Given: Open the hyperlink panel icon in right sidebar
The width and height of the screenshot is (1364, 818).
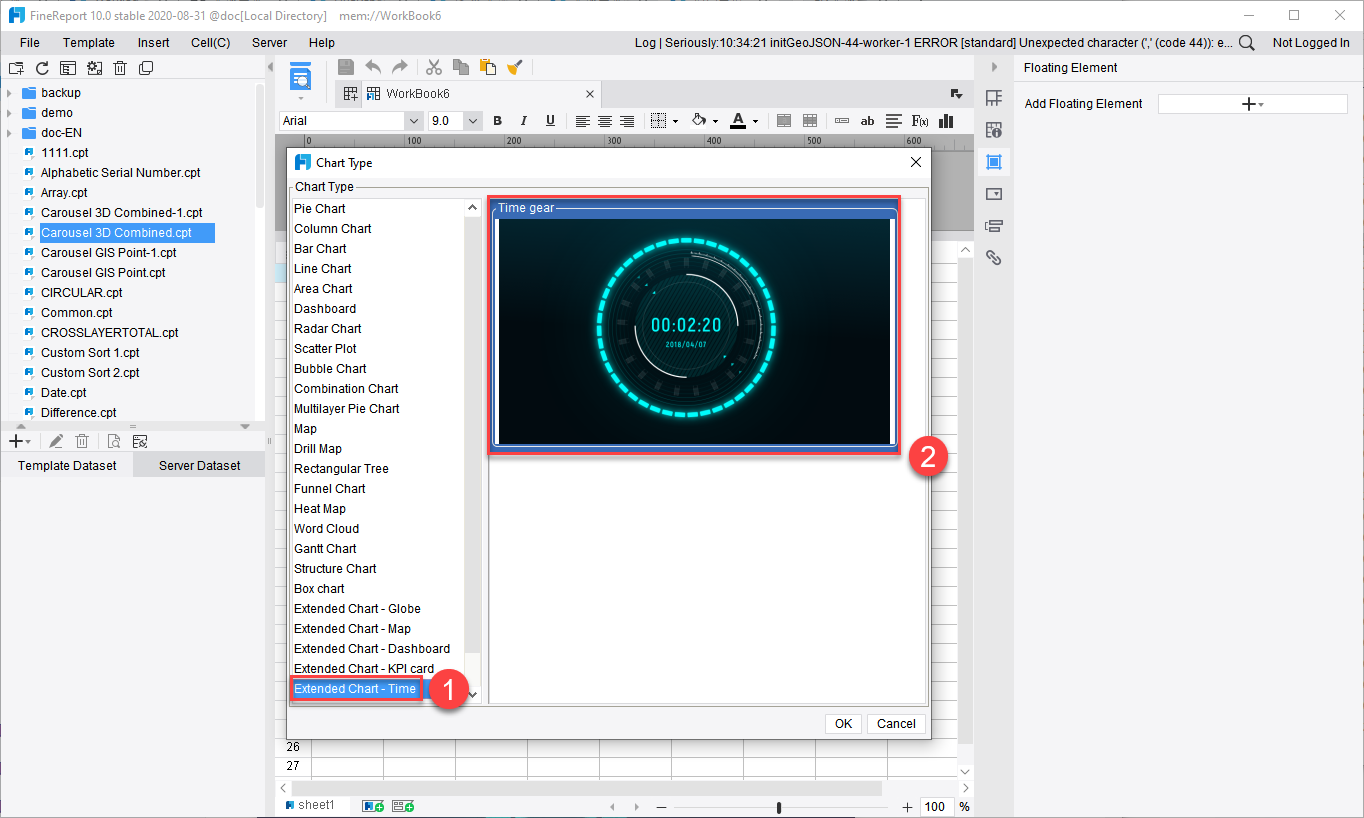Looking at the screenshot, I should (993, 257).
